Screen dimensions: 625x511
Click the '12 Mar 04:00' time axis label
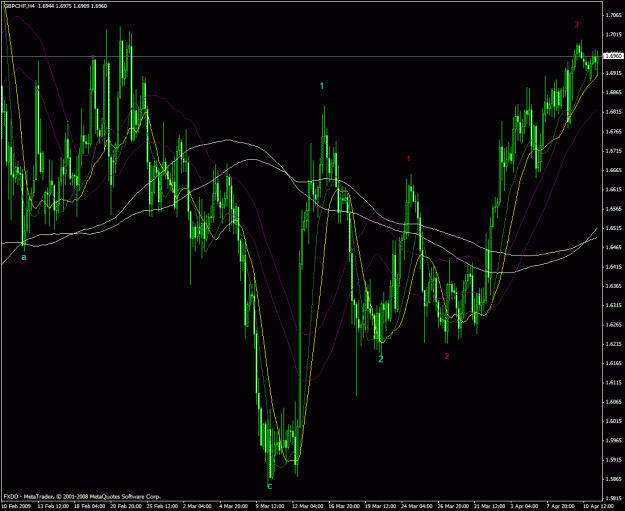[307, 506]
